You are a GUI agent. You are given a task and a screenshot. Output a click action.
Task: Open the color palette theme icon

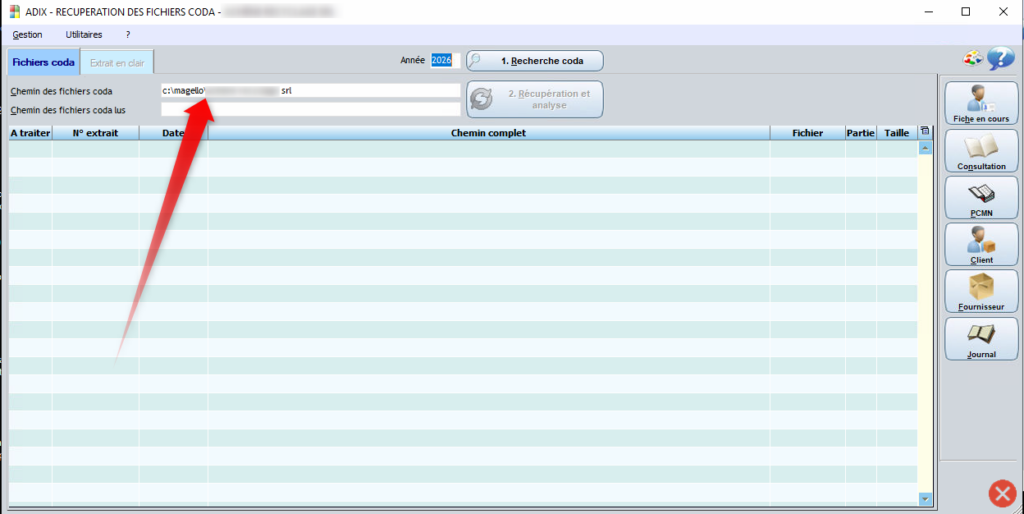pos(971,59)
